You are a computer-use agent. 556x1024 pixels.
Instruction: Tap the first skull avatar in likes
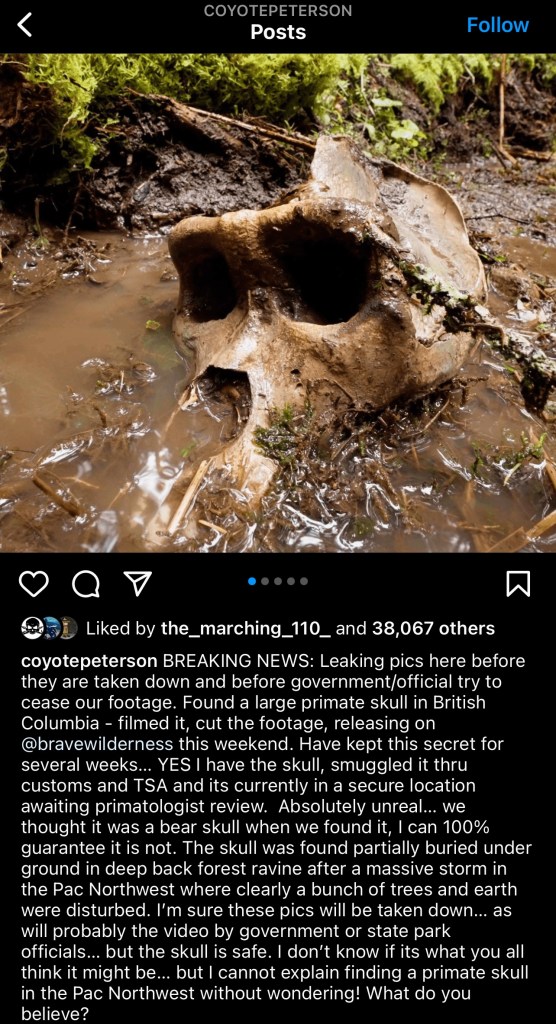(31, 628)
